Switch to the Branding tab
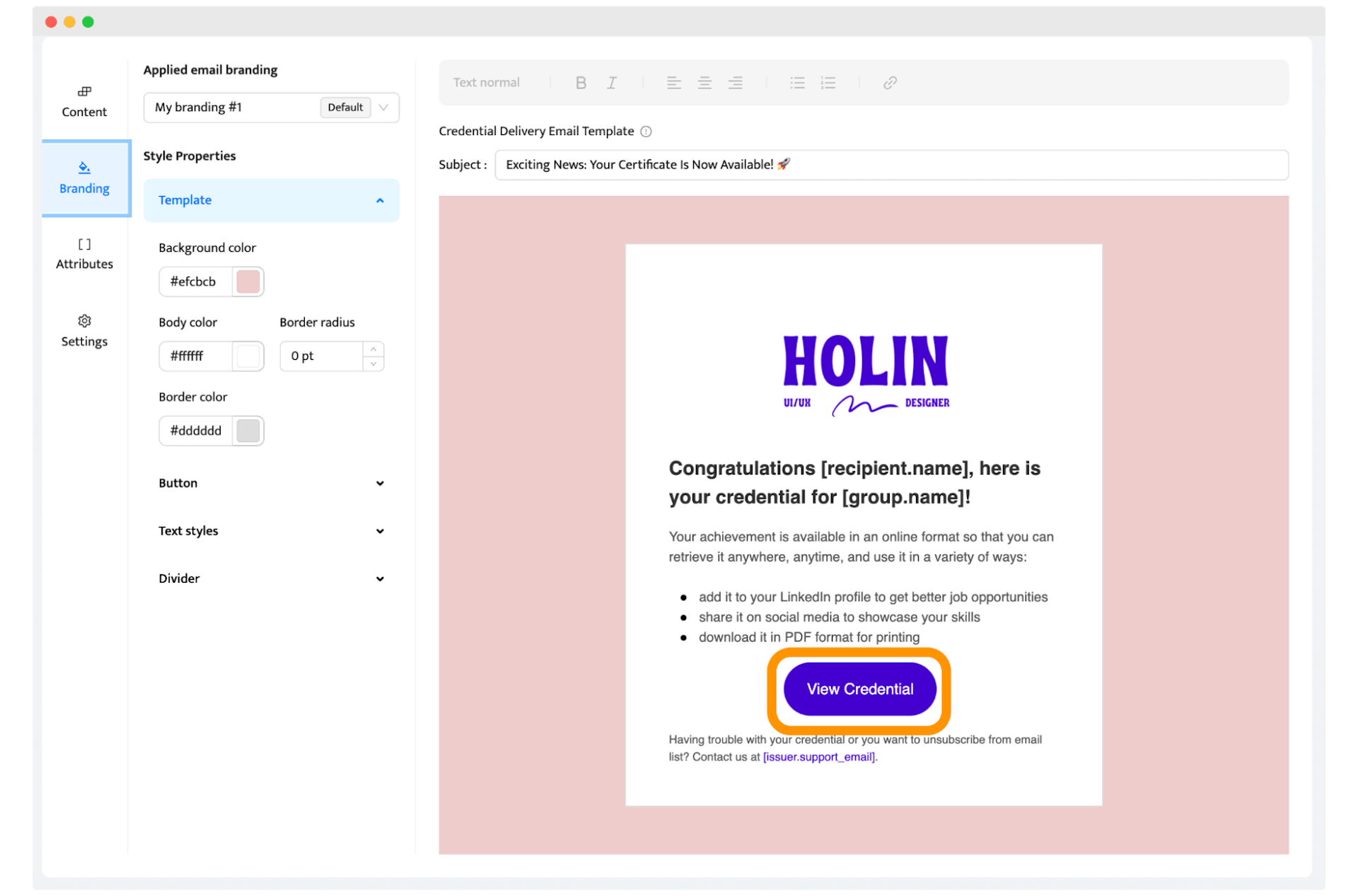Image resolution: width=1358 pixels, height=896 pixels. 84,178
